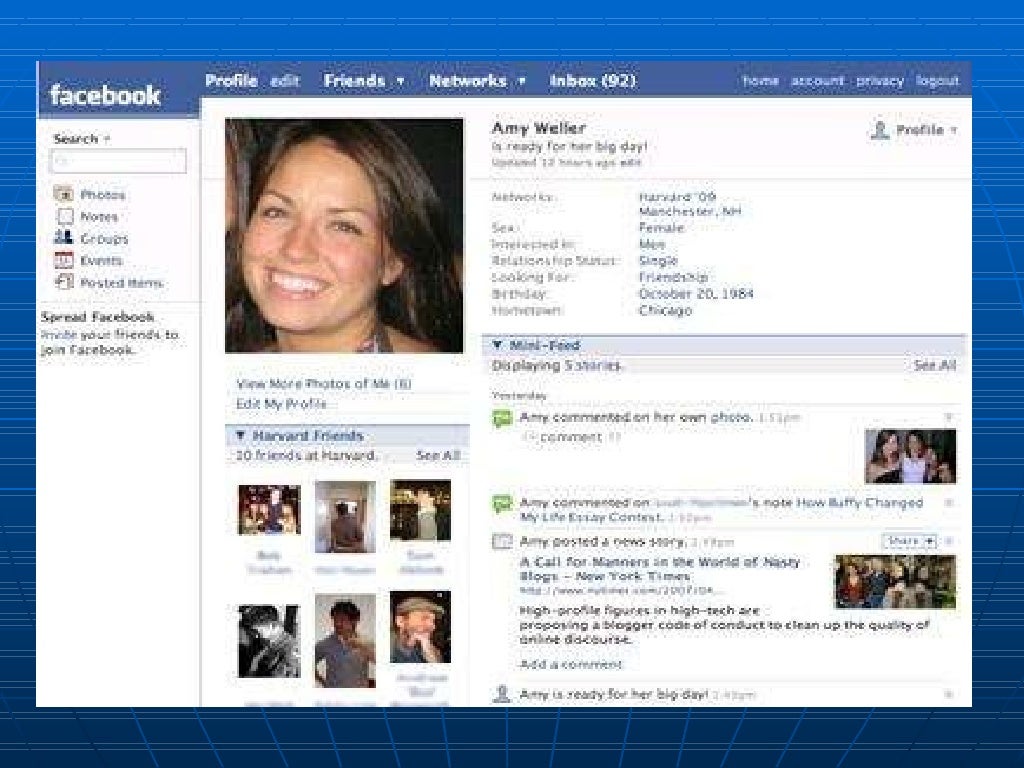
Task: Click See All in Mini-Feed header
Action: 934,366
